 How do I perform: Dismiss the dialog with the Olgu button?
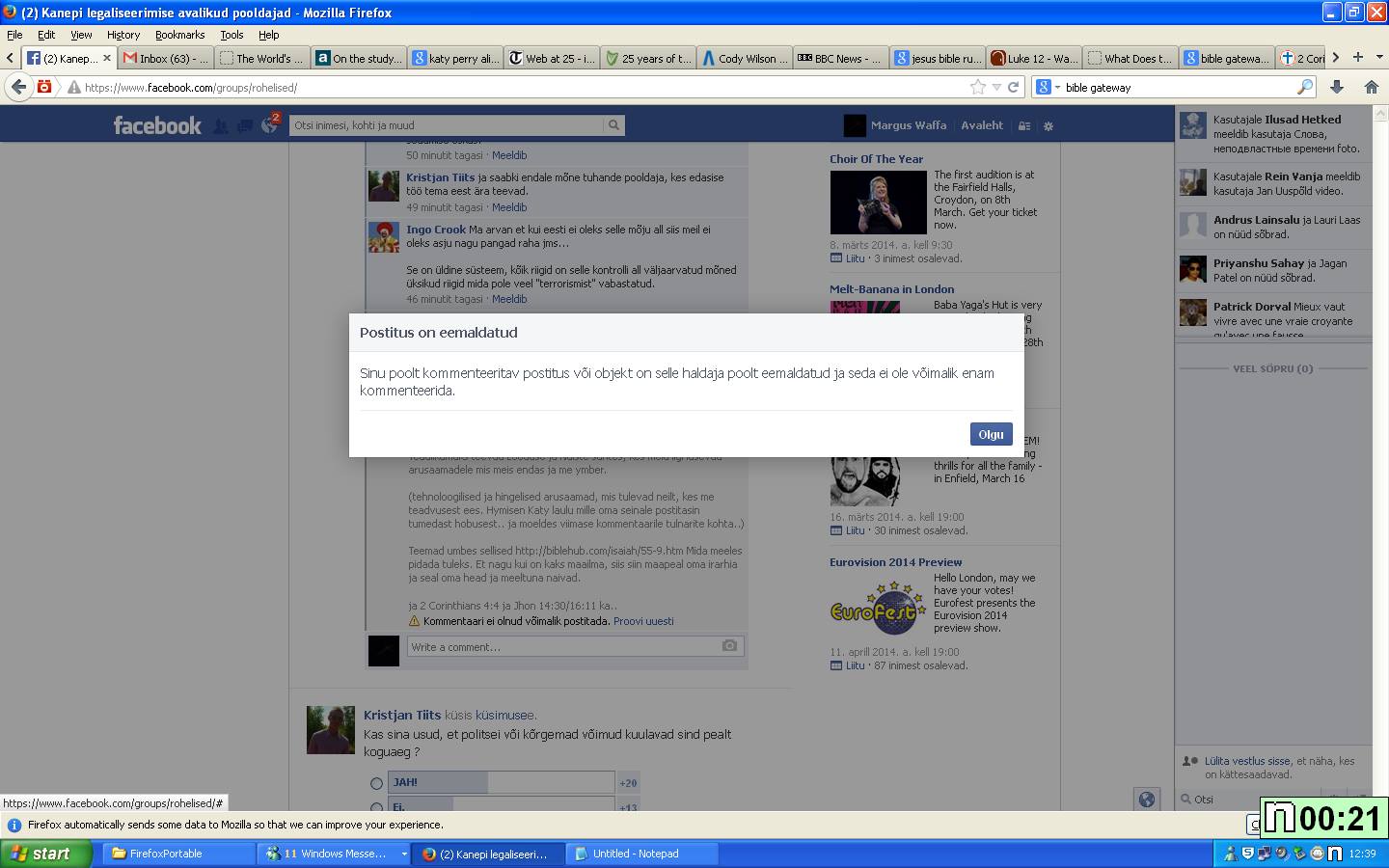tap(991, 434)
